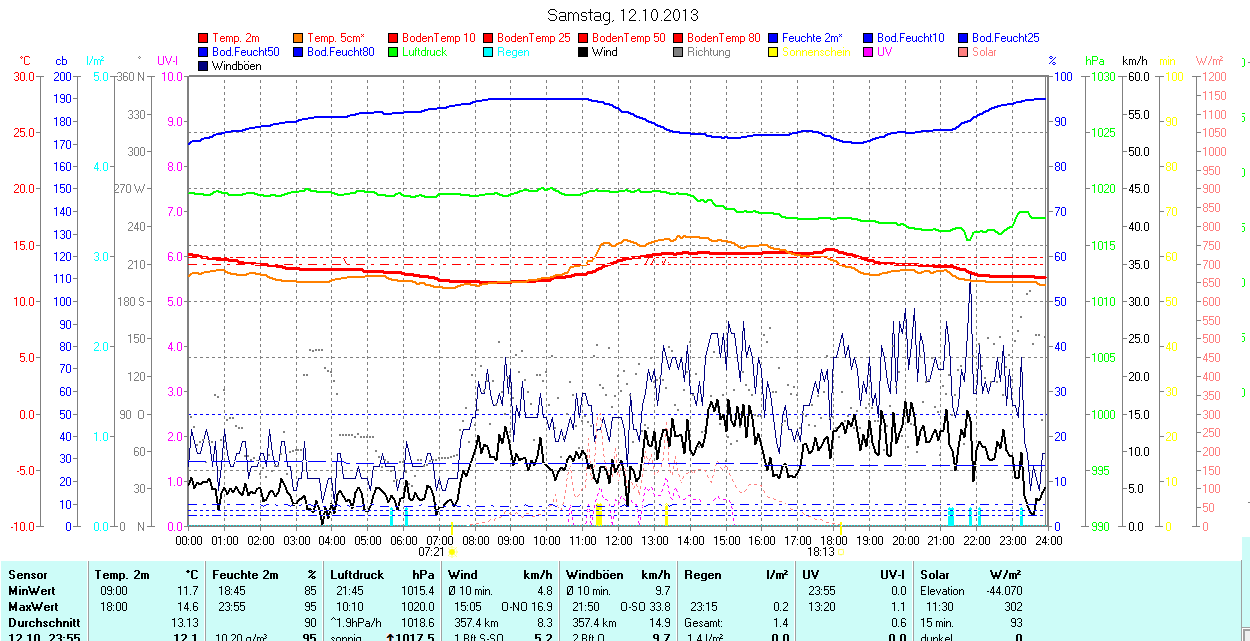
Task: Click the sunrise marker at 07:21
Action: [x=452, y=551]
